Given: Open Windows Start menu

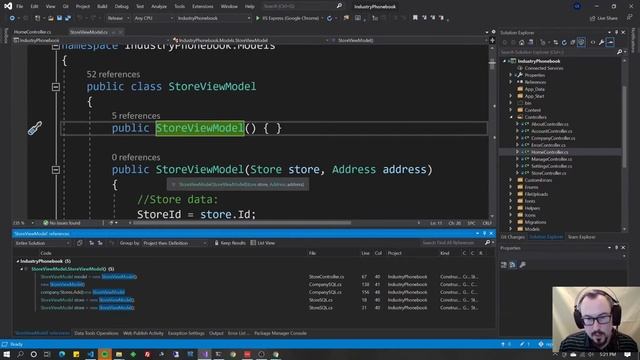Looking at the screenshot, I should tap(7, 354).
